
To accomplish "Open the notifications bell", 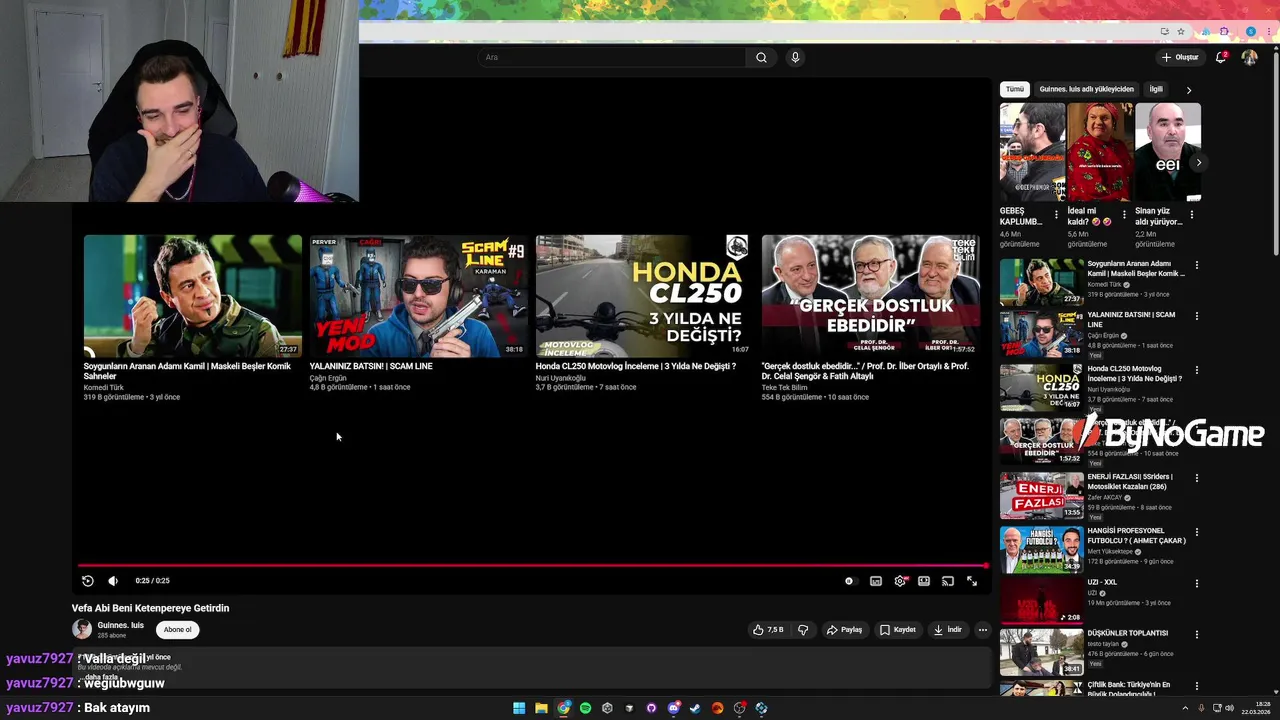I will pos(1221,57).
